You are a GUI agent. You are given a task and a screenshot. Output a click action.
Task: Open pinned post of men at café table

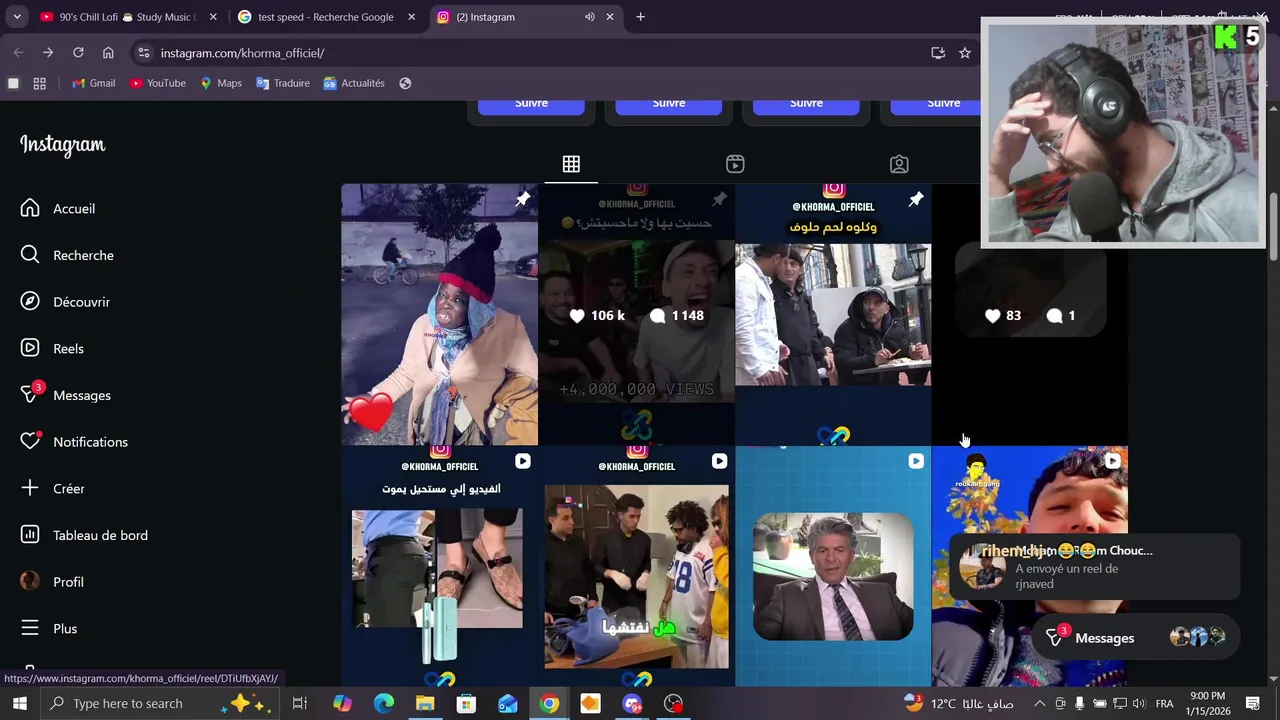833,314
